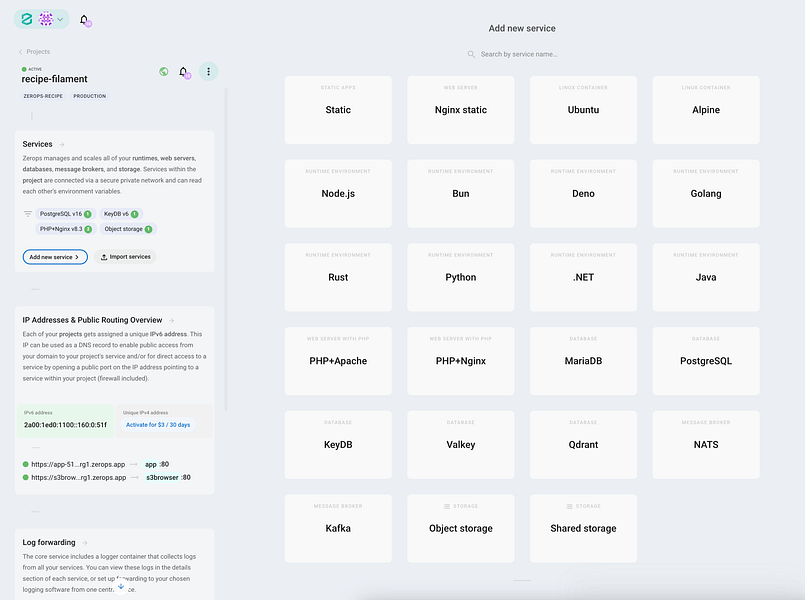Click the organization avatar in the top bar
The height and width of the screenshot is (600, 805).
tap(45, 19)
